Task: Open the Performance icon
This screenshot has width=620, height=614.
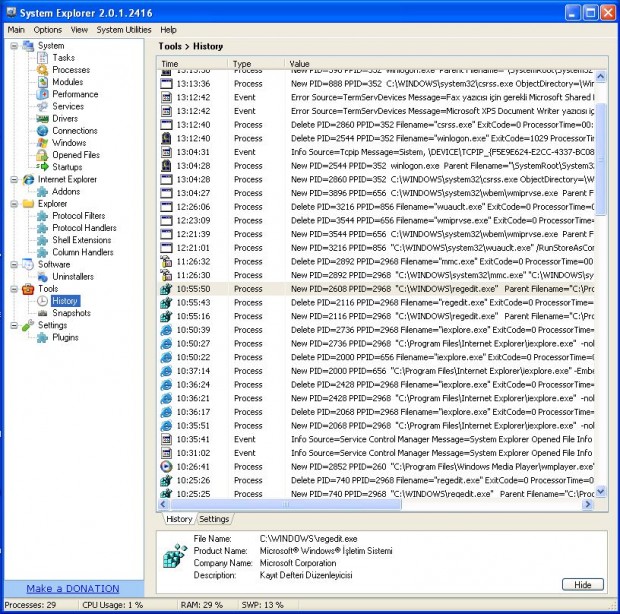Action: pos(42,94)
